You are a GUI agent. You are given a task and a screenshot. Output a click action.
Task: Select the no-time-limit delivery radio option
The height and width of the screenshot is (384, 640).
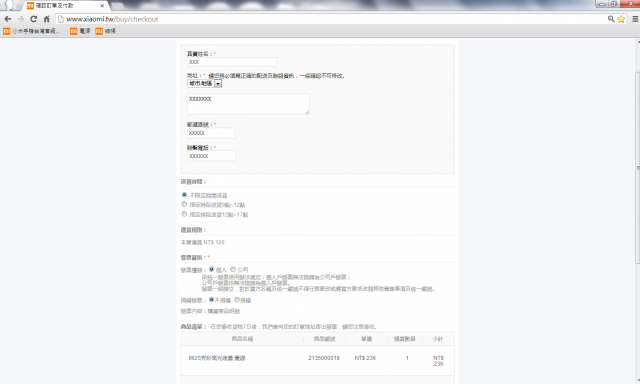pos(184,195)
